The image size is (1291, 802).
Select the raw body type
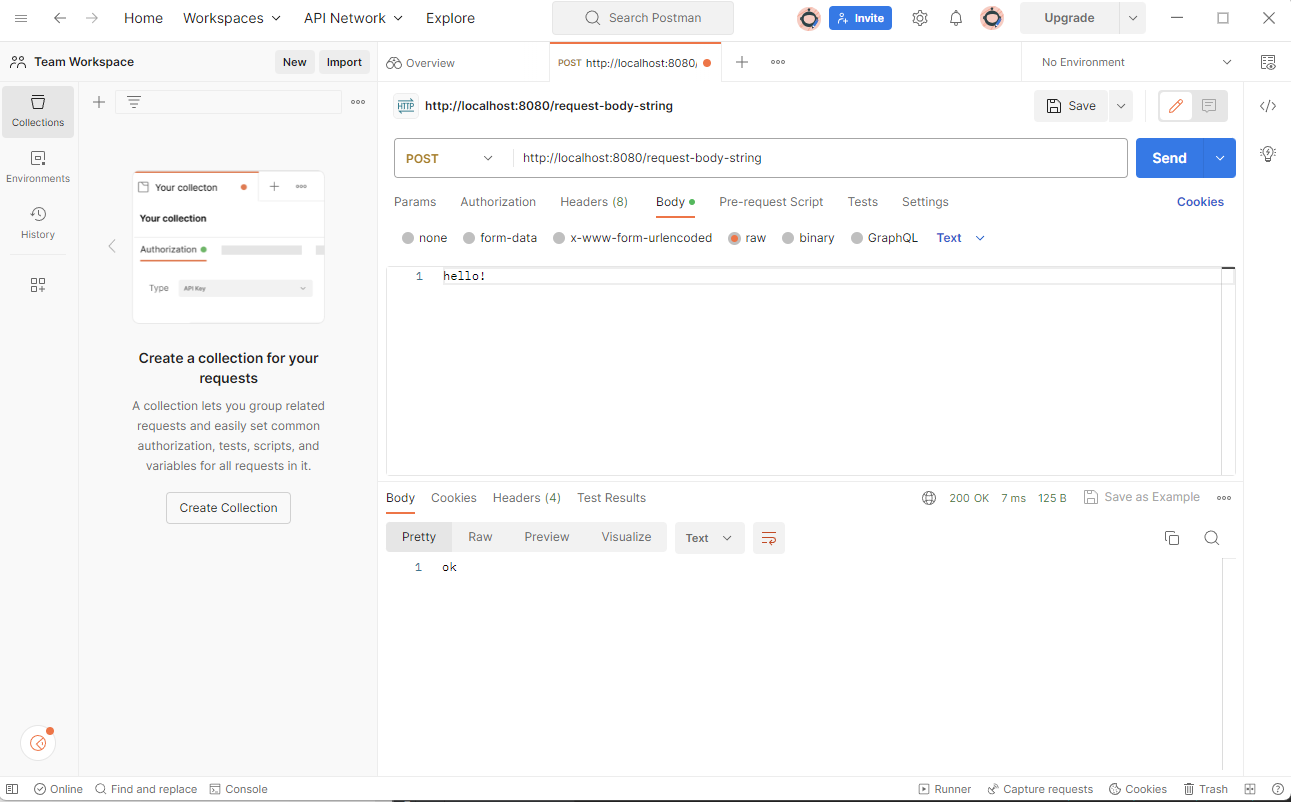pos(734,238)
